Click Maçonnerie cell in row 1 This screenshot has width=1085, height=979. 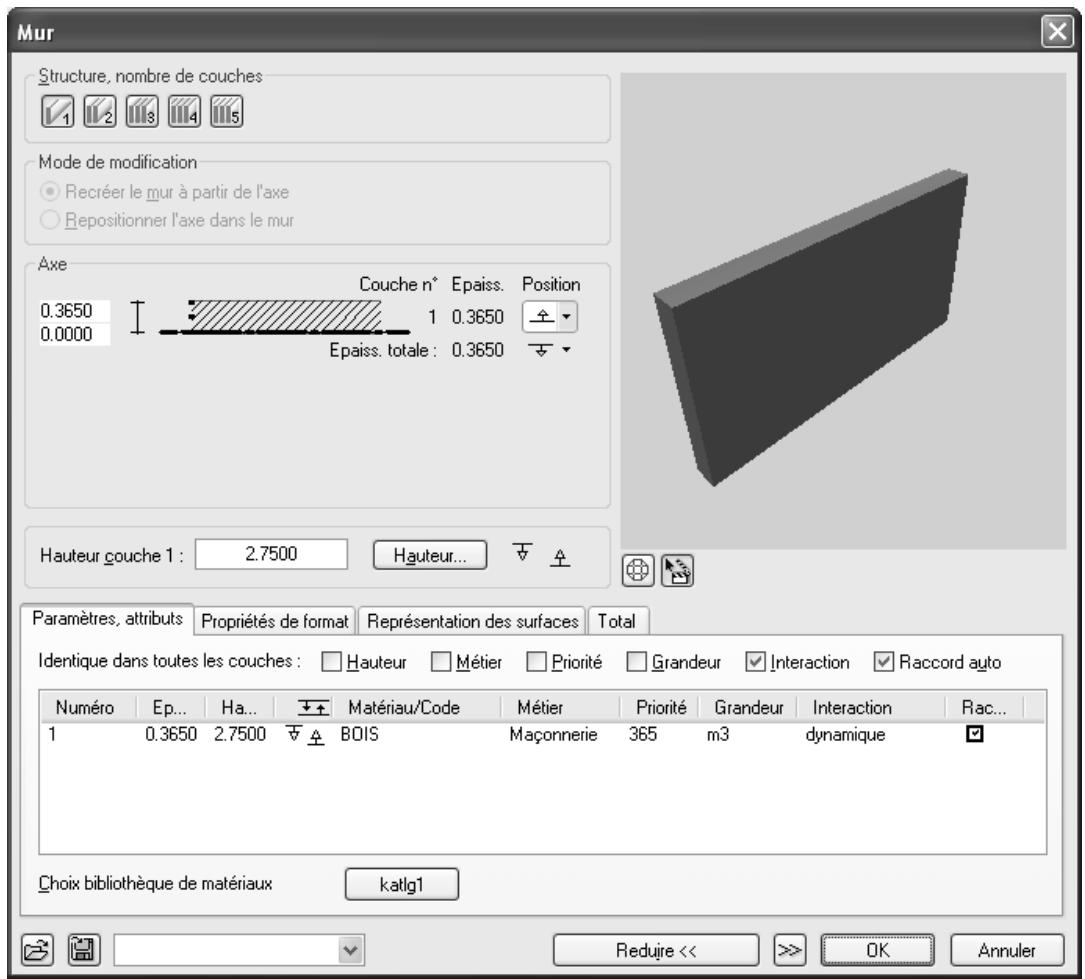click(554, 734)
